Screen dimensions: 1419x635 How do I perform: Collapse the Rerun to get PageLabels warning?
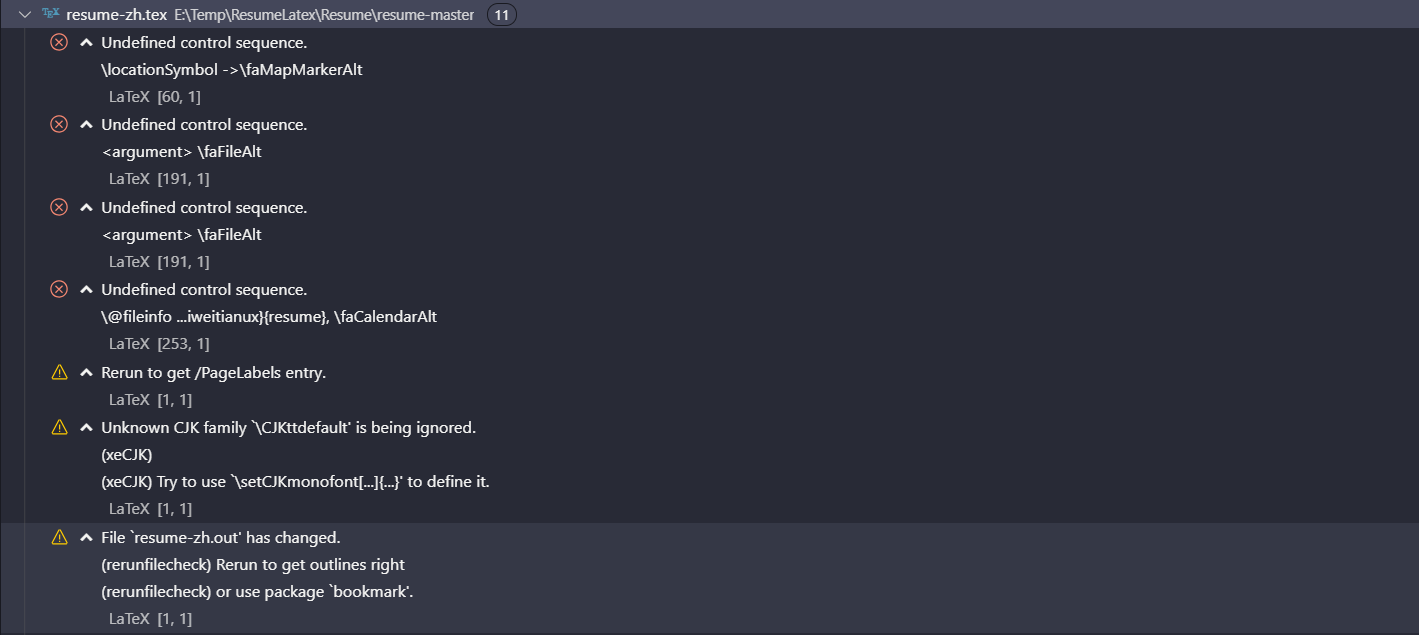(85, 372)
